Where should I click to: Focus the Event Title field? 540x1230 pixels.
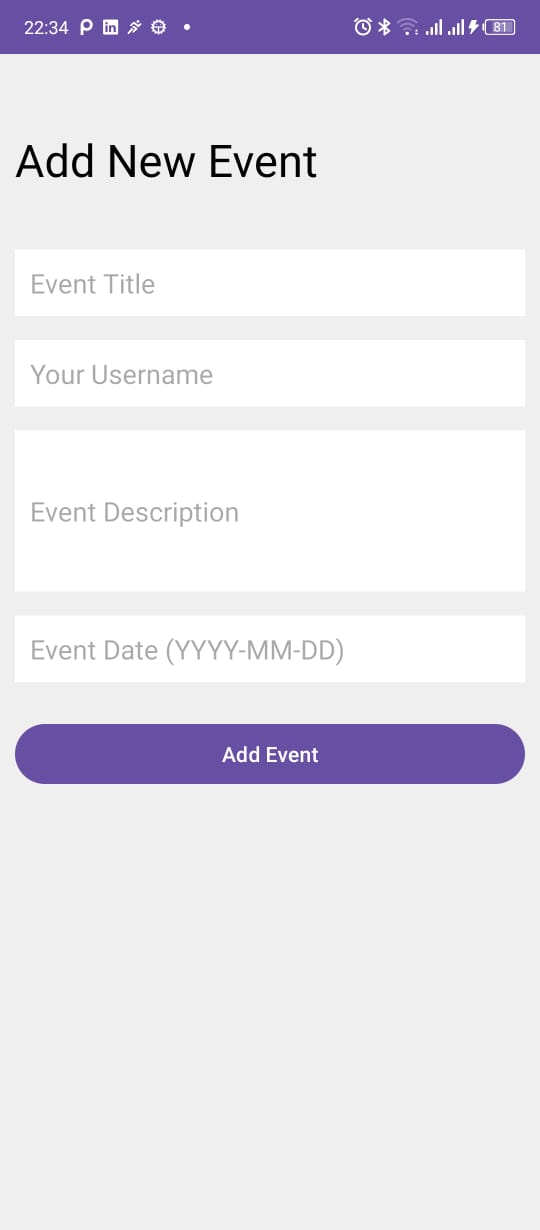(x=270, y=283)
